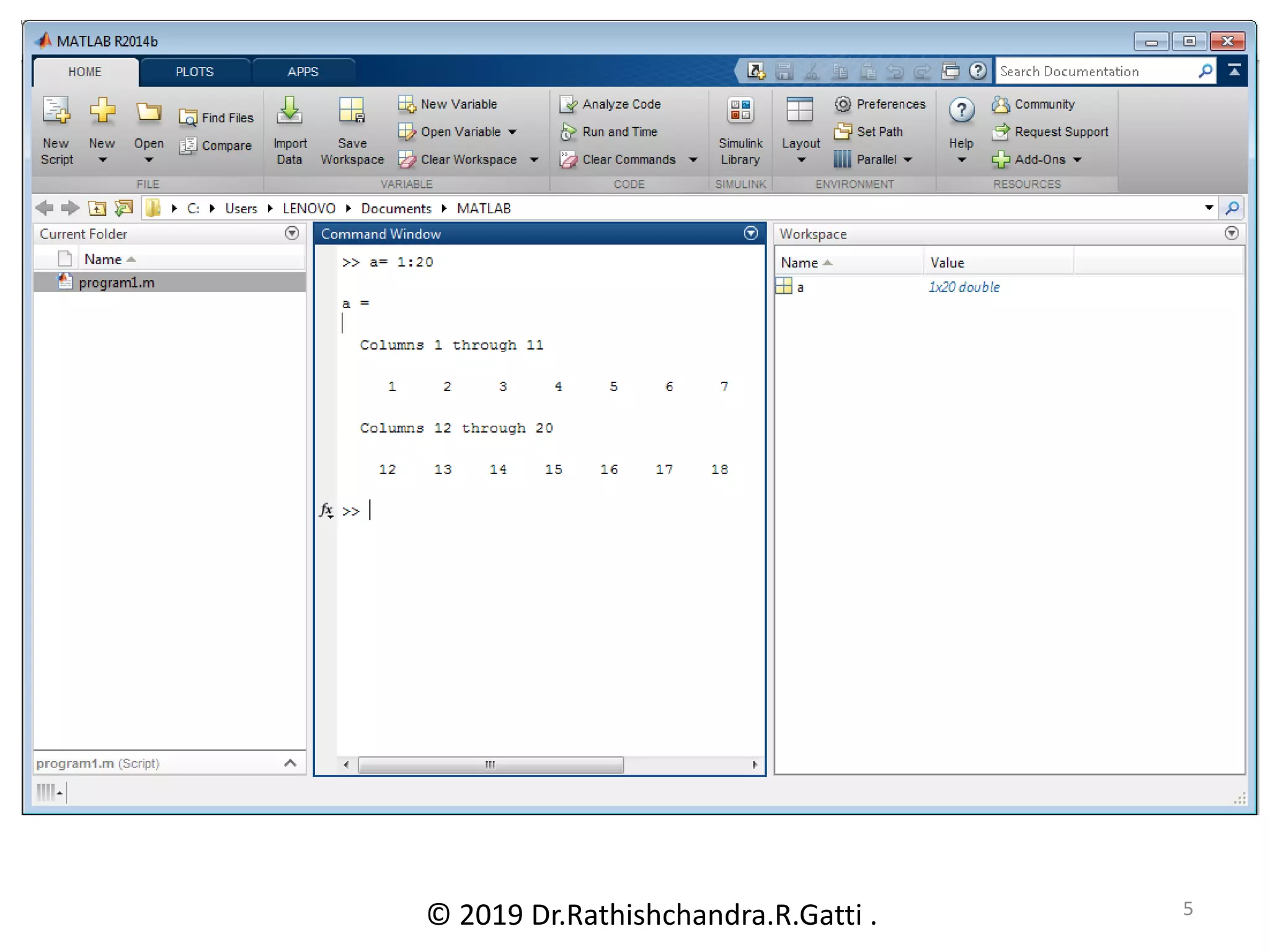Viewport: 1270px width, 952px height.
Task: Expand the Layout dropdown
Action: pyautogui.click(x=801, y=160)
